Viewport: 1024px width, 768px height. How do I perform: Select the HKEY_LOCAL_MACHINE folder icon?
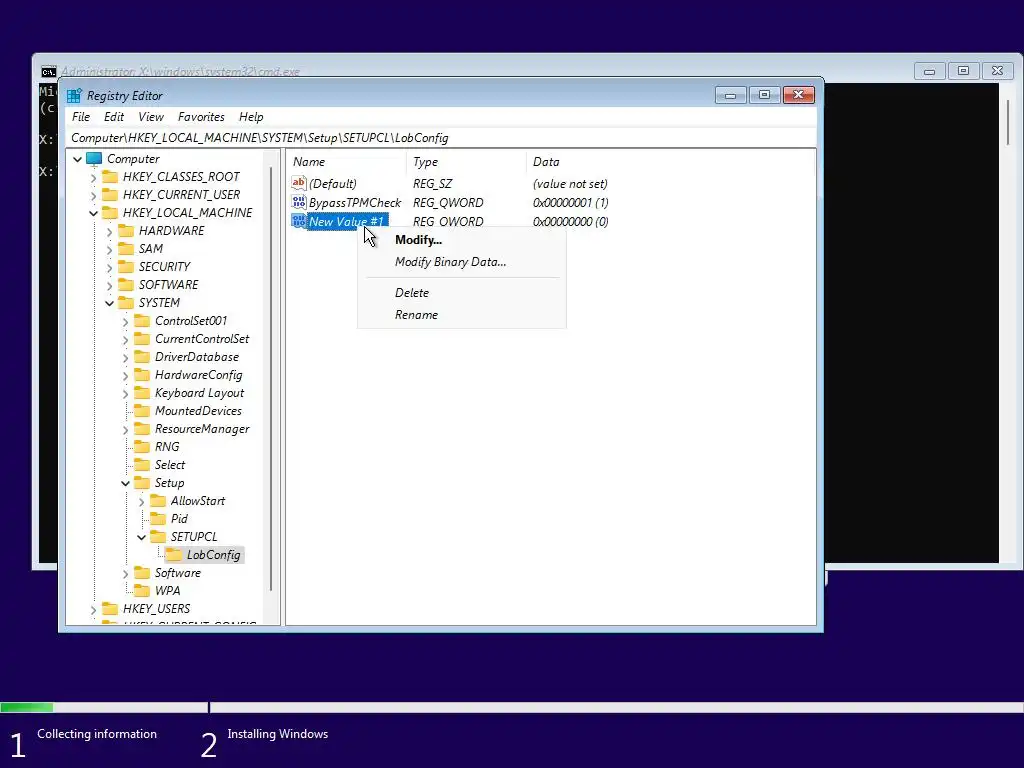pos(110,213)
